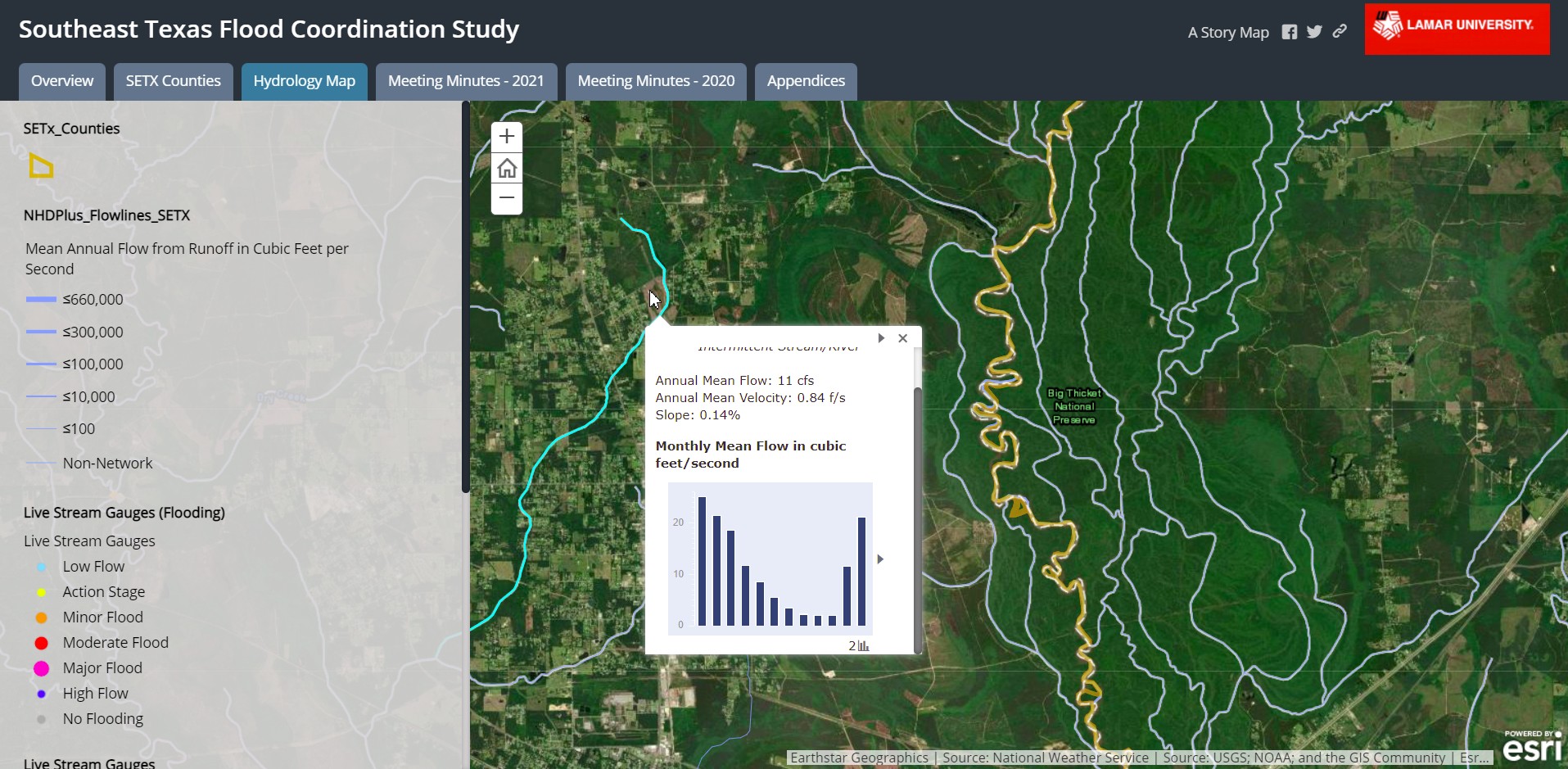1568x769 pixels.
Task: Click the Minor Flood orange symbol
Action: 41,617
